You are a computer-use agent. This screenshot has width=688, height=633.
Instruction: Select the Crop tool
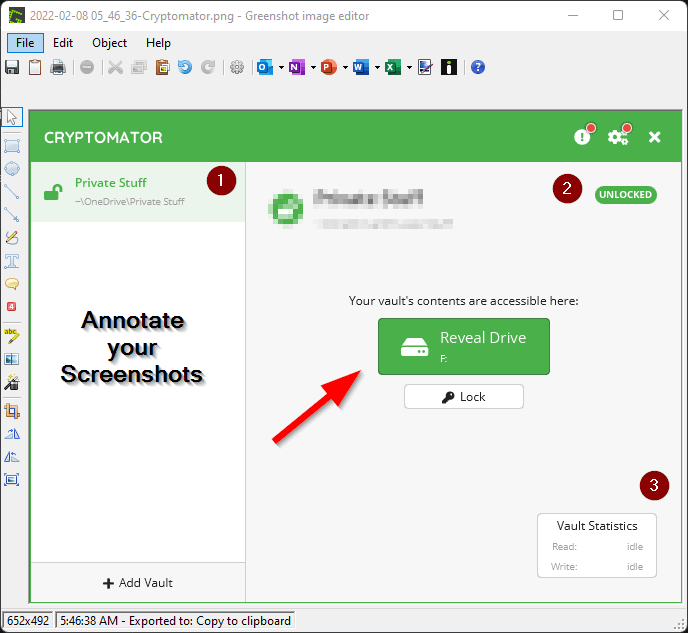point(12,410)
